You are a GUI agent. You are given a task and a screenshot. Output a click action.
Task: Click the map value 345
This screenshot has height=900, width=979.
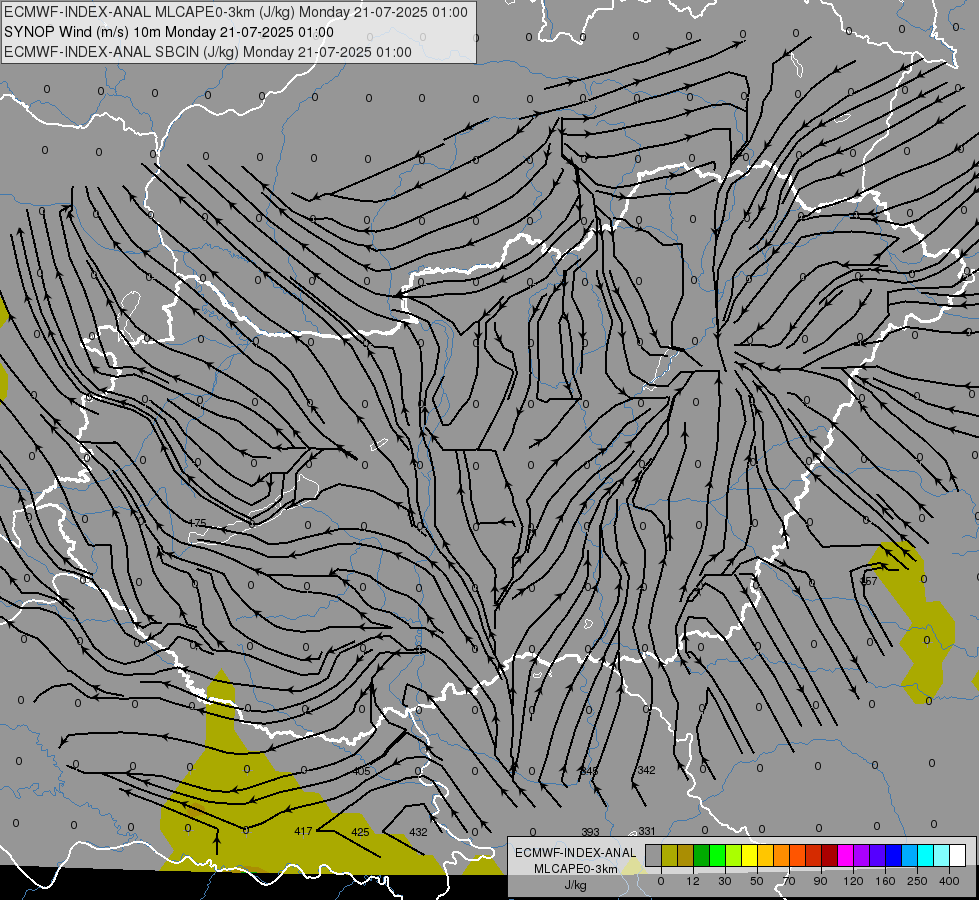589,771
